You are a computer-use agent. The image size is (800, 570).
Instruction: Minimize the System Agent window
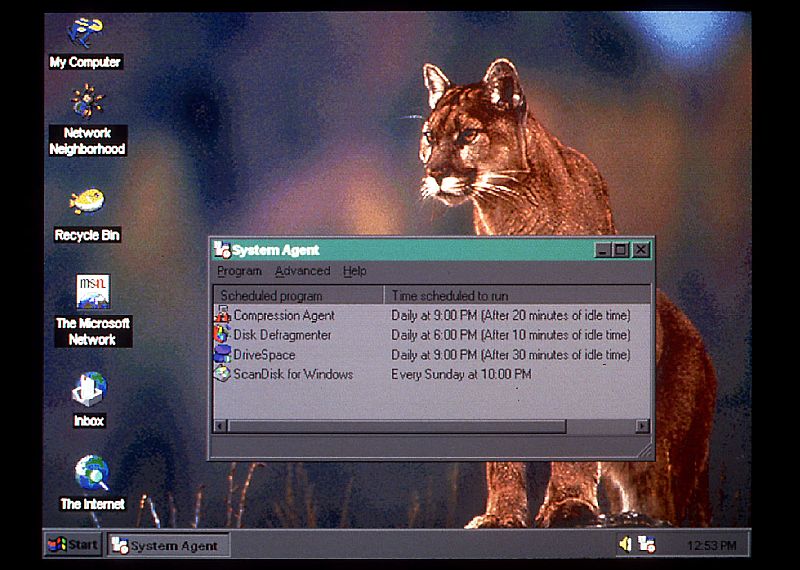click(x=603, y=250)
